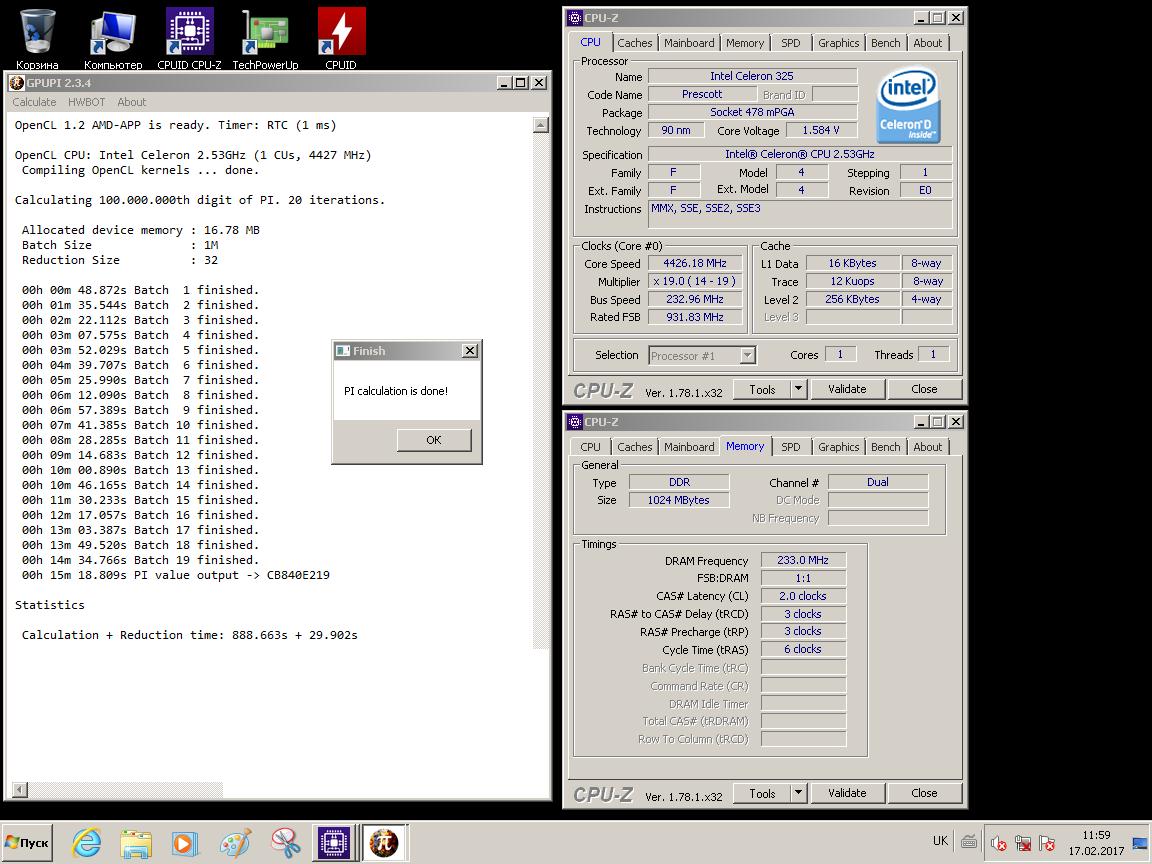
Task: Click Close button in upper CPU-Z window
Action: 924,389
